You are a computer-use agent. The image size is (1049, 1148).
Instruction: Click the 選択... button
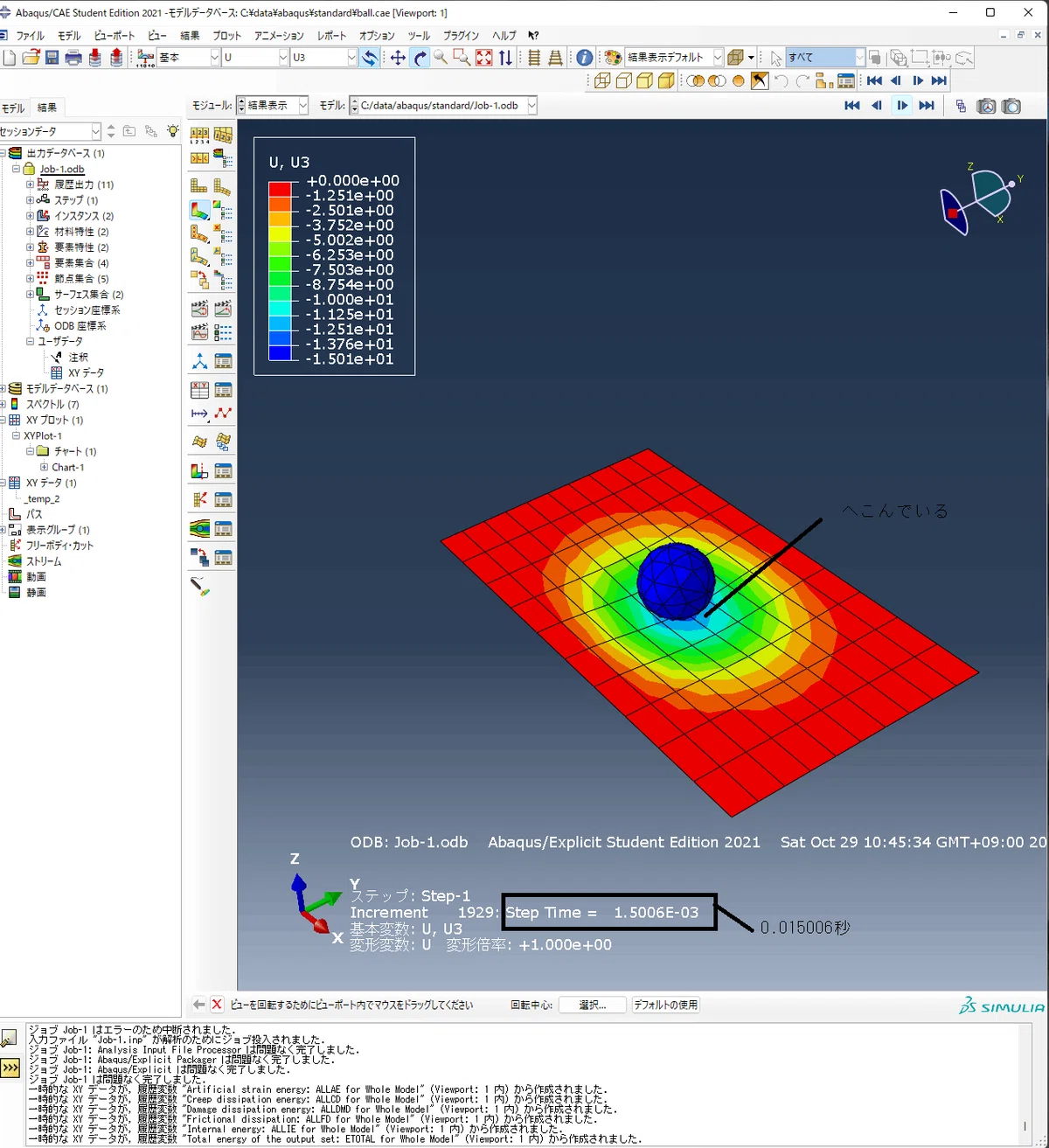pyautogui.click(x=593, y=1005)
